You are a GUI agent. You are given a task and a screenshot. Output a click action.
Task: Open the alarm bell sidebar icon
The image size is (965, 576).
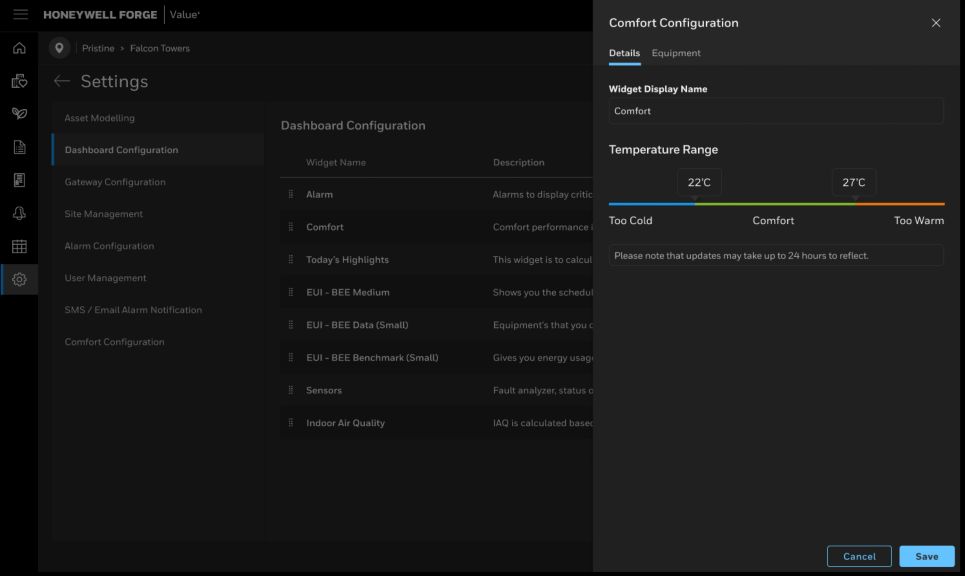[19, 213]
